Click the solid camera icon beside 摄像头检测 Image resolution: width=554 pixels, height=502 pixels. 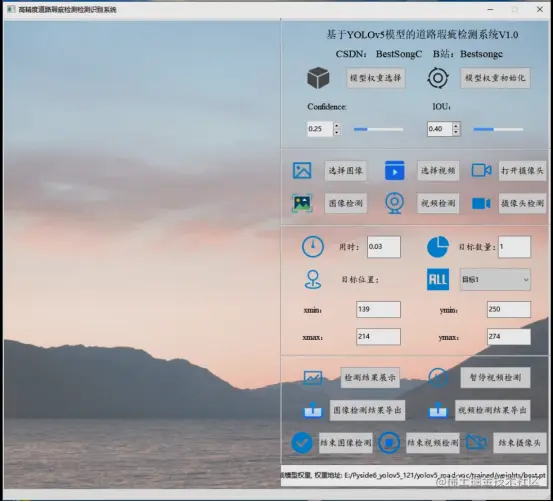coord(481,203)
